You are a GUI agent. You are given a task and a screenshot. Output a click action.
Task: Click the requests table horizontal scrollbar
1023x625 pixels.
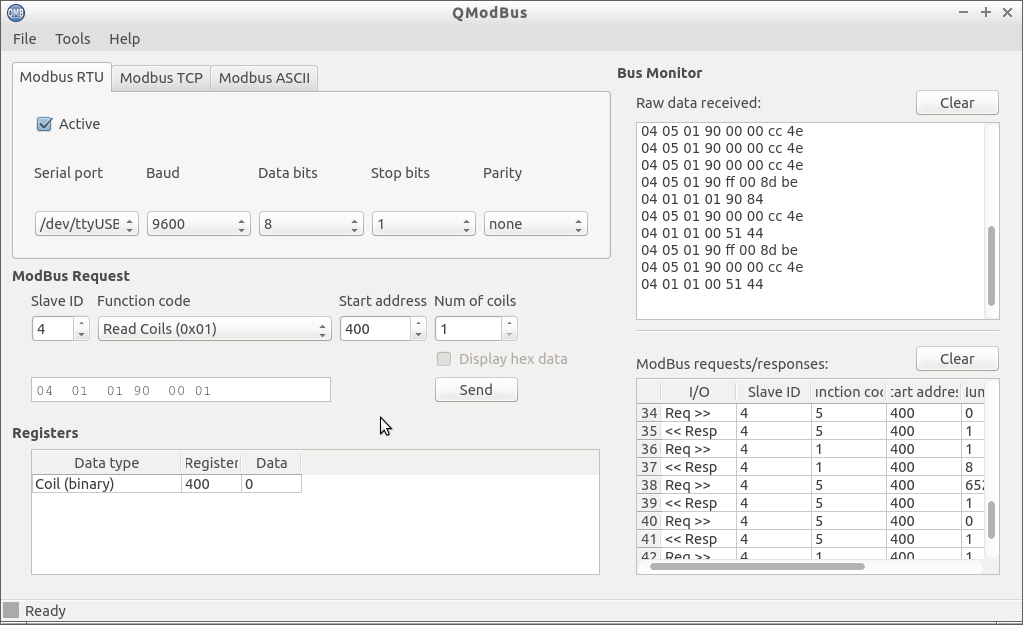click(756, 566)
